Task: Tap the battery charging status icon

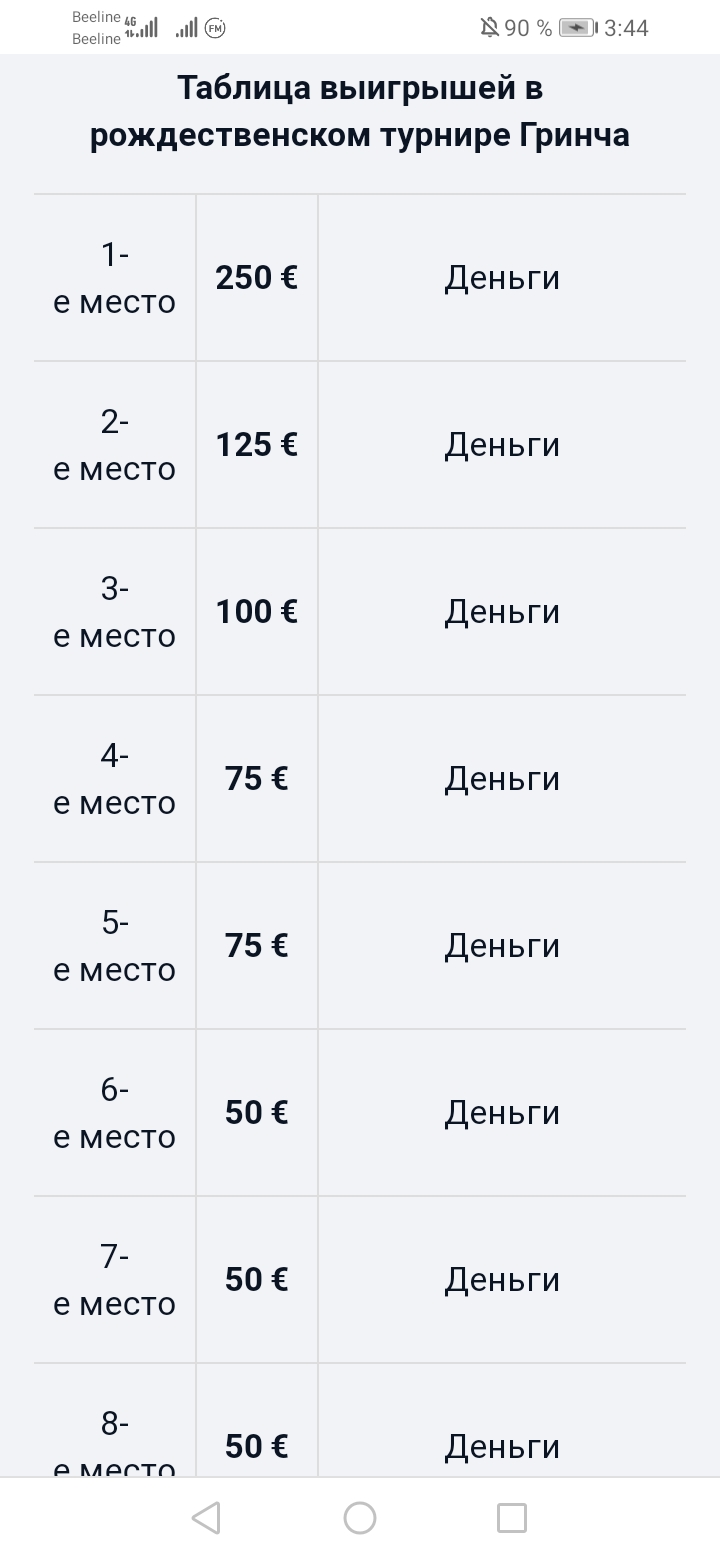Action: [577, 28]
